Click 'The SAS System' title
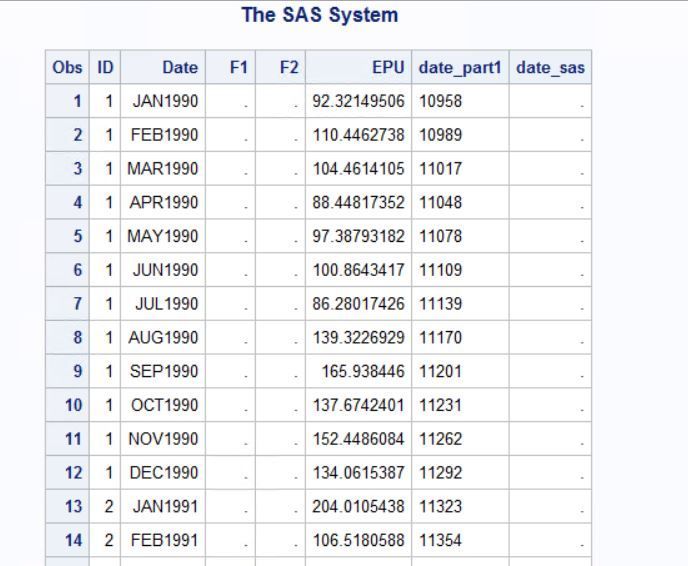This screenshot has height=566, width=688. [320, 15]
